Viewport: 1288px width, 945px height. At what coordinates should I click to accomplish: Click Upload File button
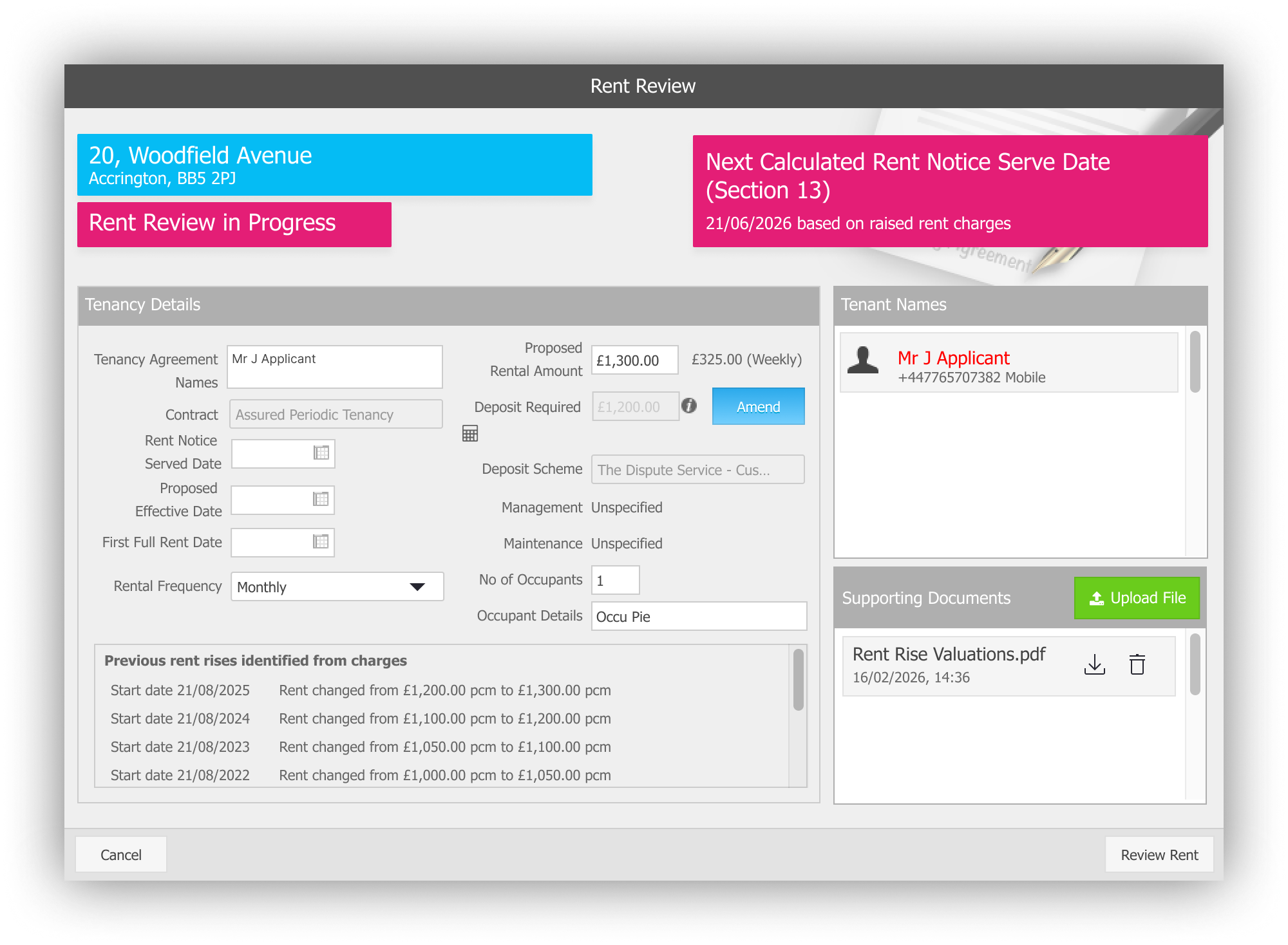pyautogui.click(x=1137, y=598)
